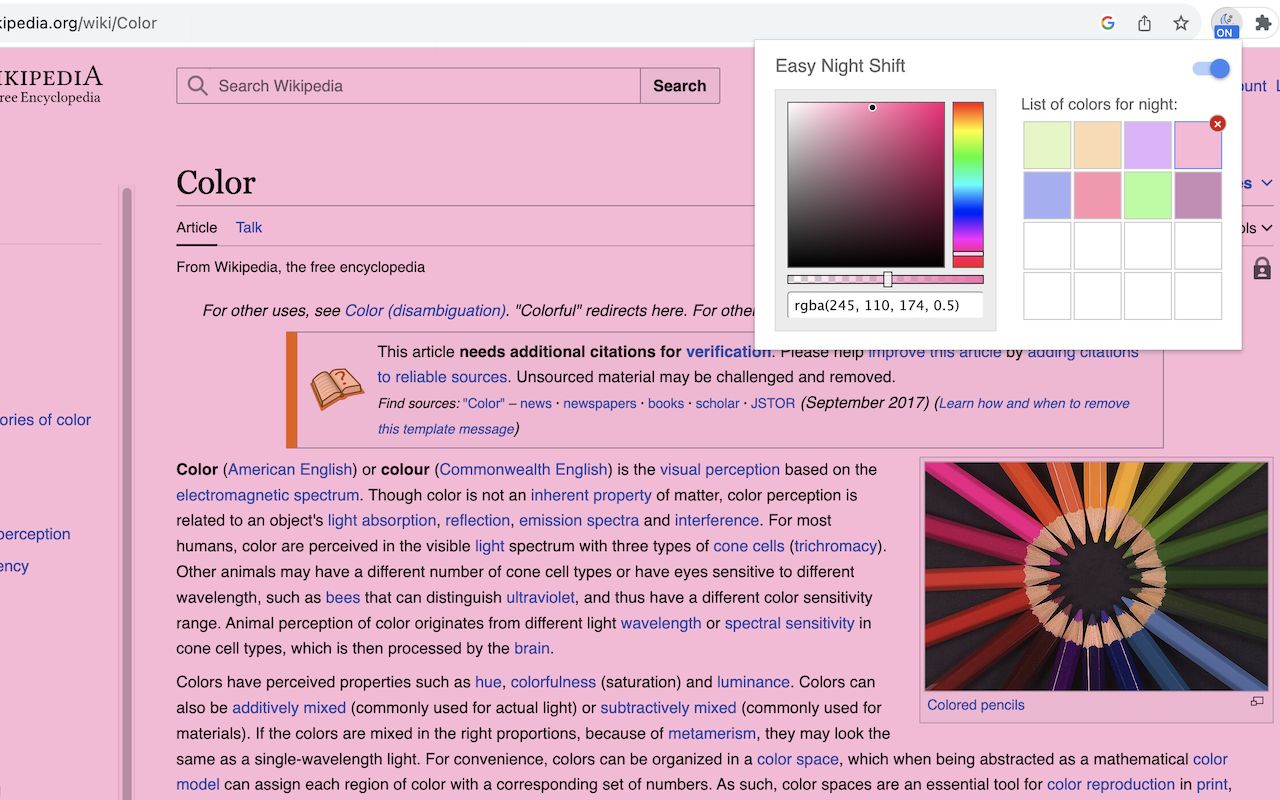
Task: Click the share page icon
Action: [1144, 23]
